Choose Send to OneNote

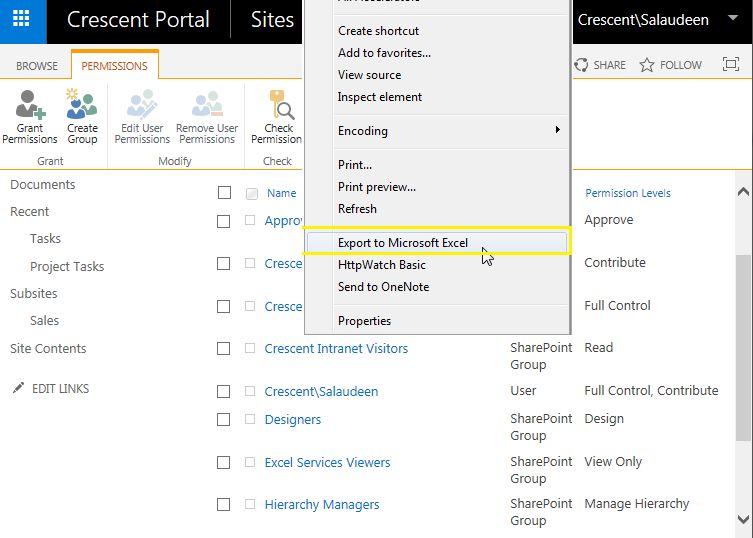click(383, 287)
